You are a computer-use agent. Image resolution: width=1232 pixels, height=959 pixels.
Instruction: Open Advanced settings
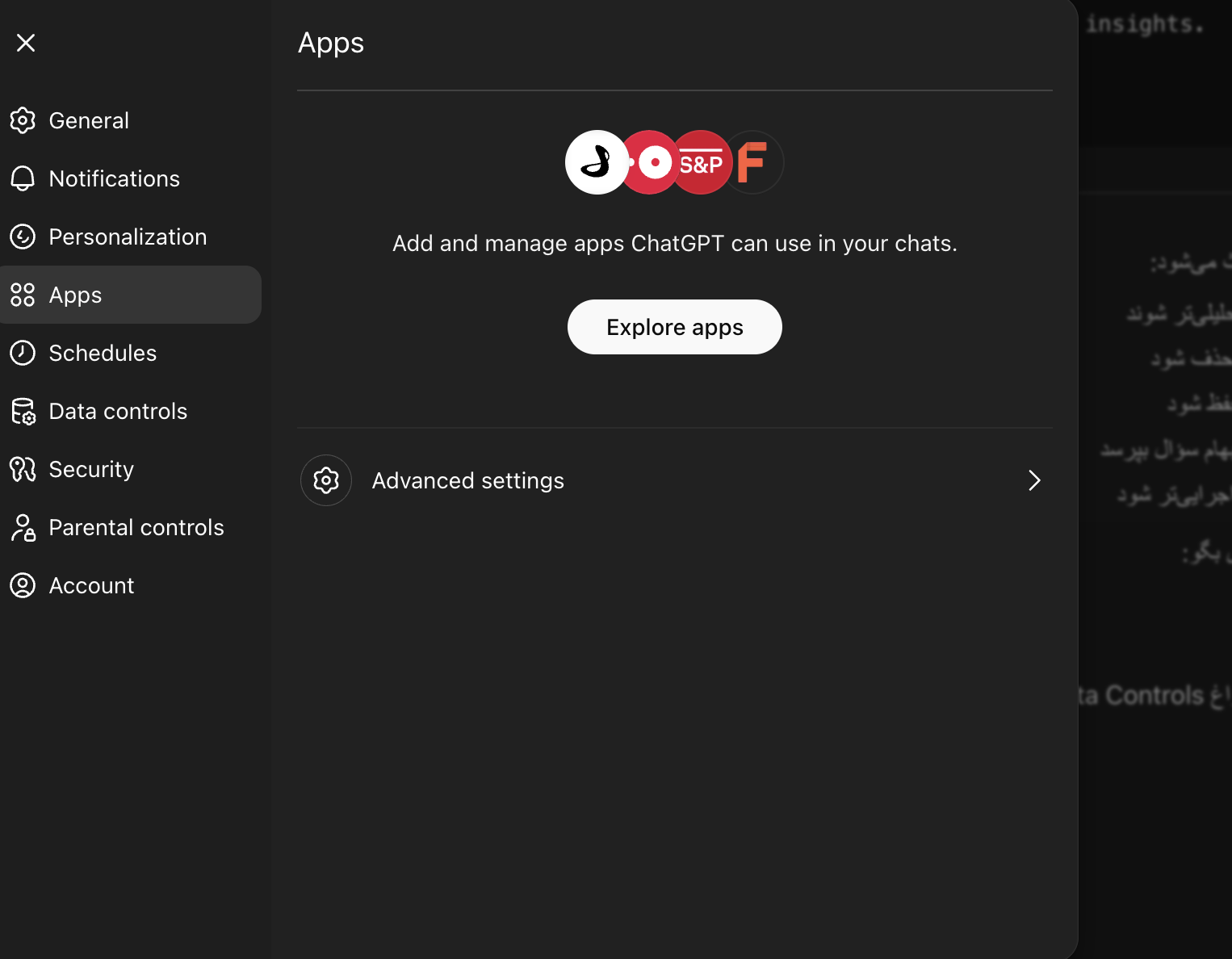[x=467, y=480]
